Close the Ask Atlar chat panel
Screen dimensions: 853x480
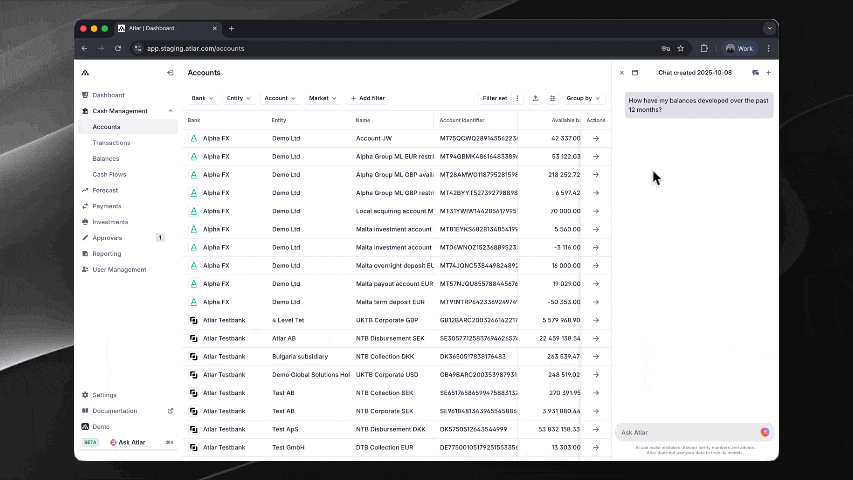[x=622, y=72]
